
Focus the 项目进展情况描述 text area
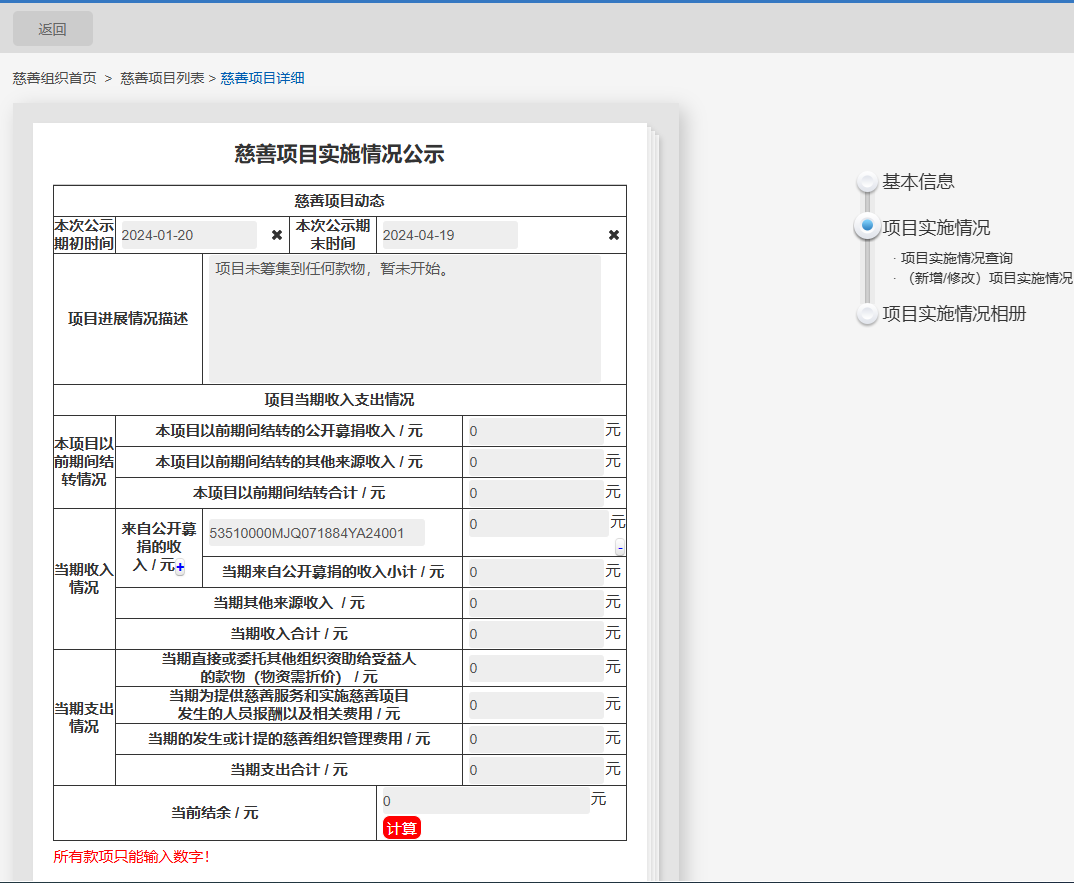tap(404, 319)
